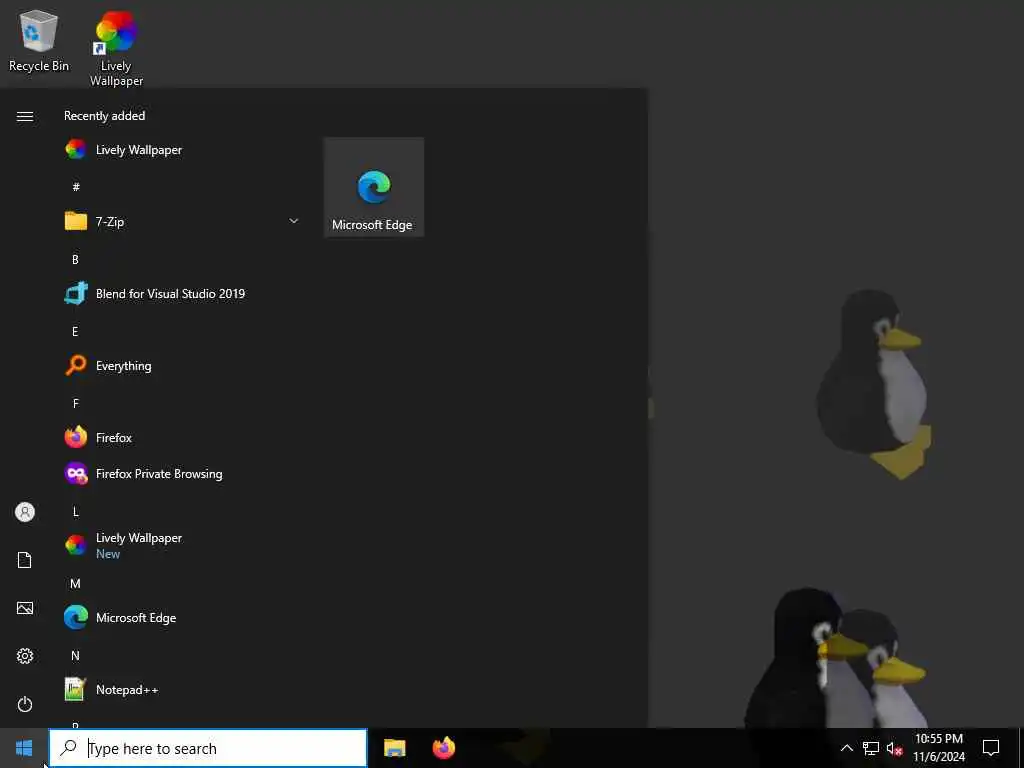Open Firefox from the taskbar
Screen dimensions: 1024x768
[x=444, y=748]
